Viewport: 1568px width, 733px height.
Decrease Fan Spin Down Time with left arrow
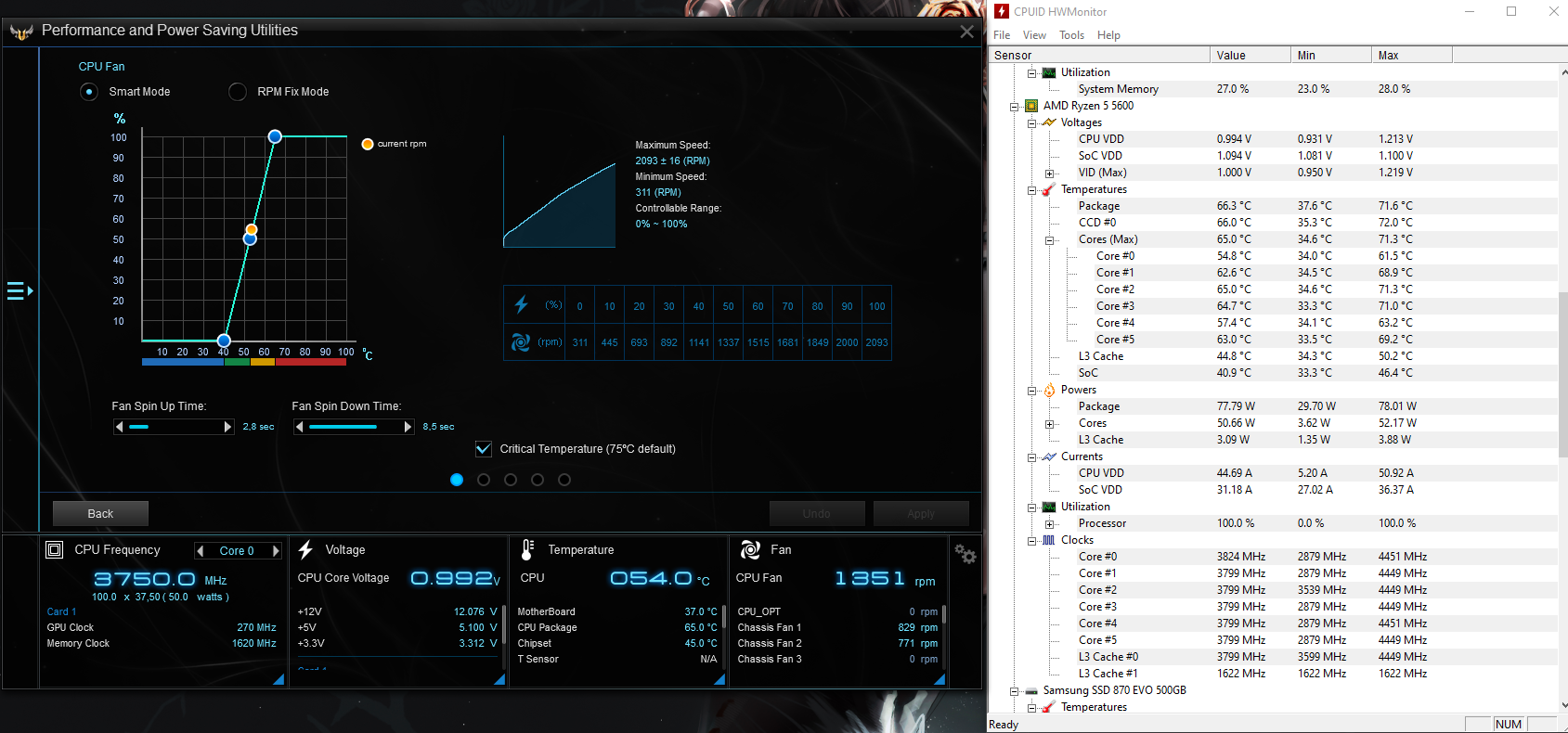coord(299,427)
